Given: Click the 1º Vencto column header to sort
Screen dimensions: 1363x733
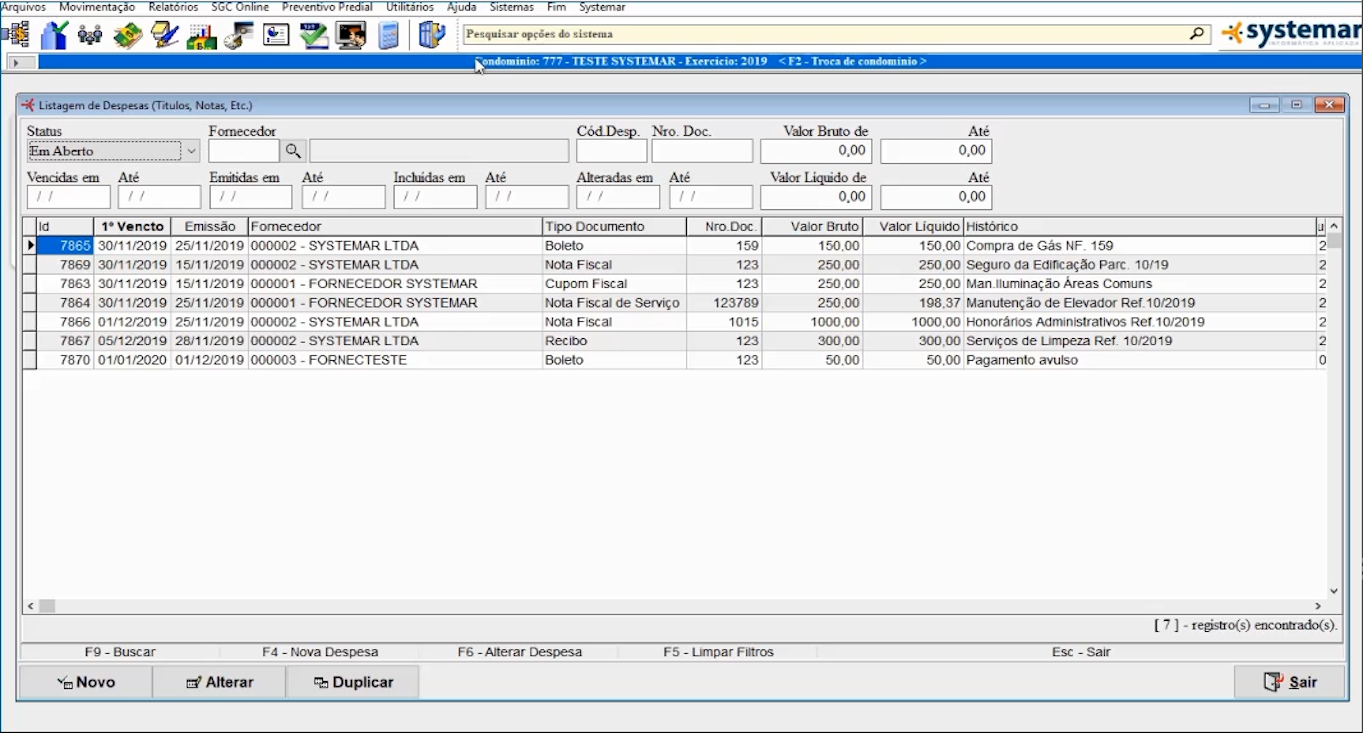Looking at the screenshot, I should point(132,227).
